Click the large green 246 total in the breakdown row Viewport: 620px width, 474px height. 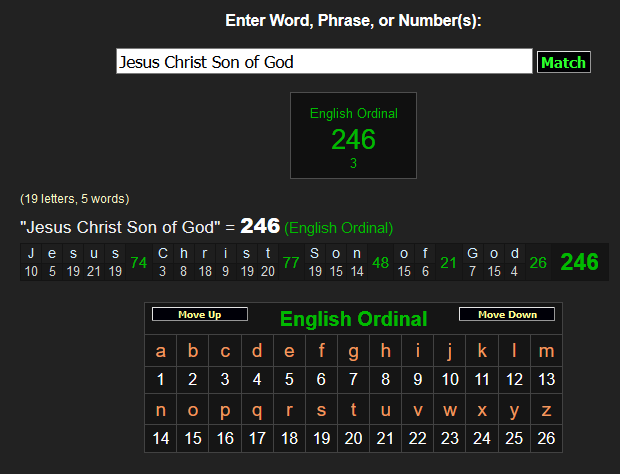click(579, 263)
